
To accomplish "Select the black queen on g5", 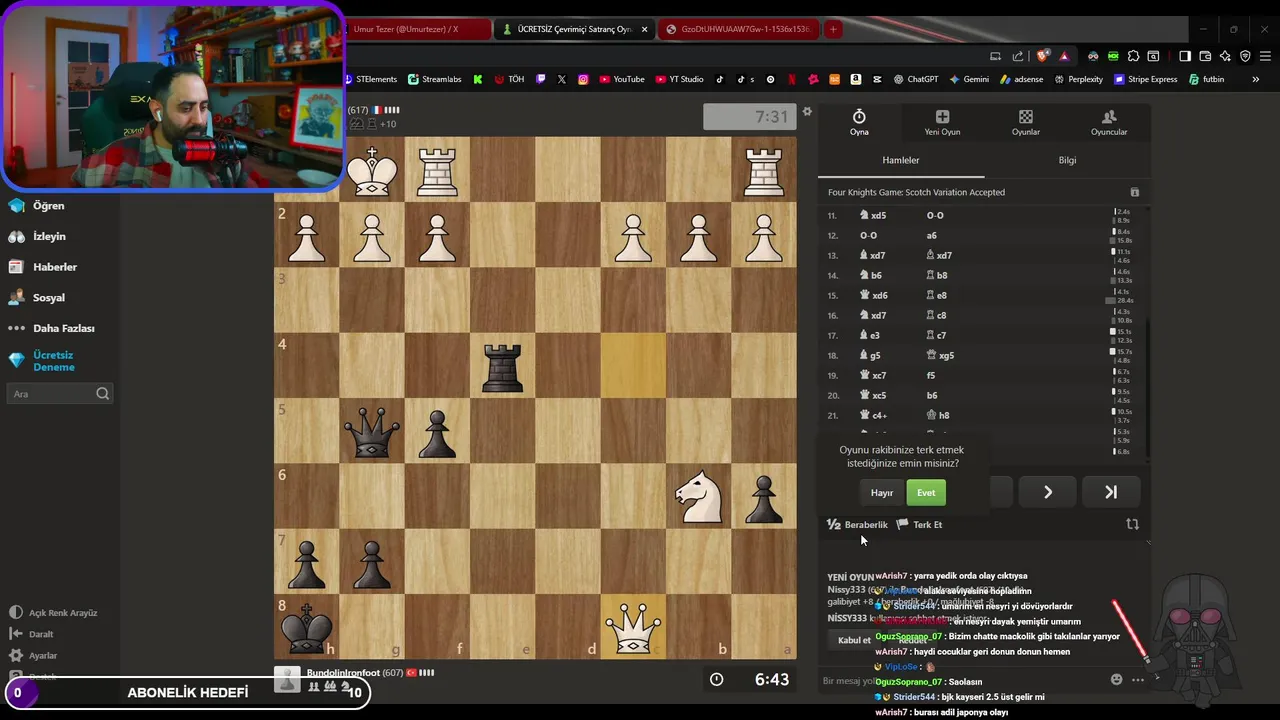I will click(x=372, y=432).
